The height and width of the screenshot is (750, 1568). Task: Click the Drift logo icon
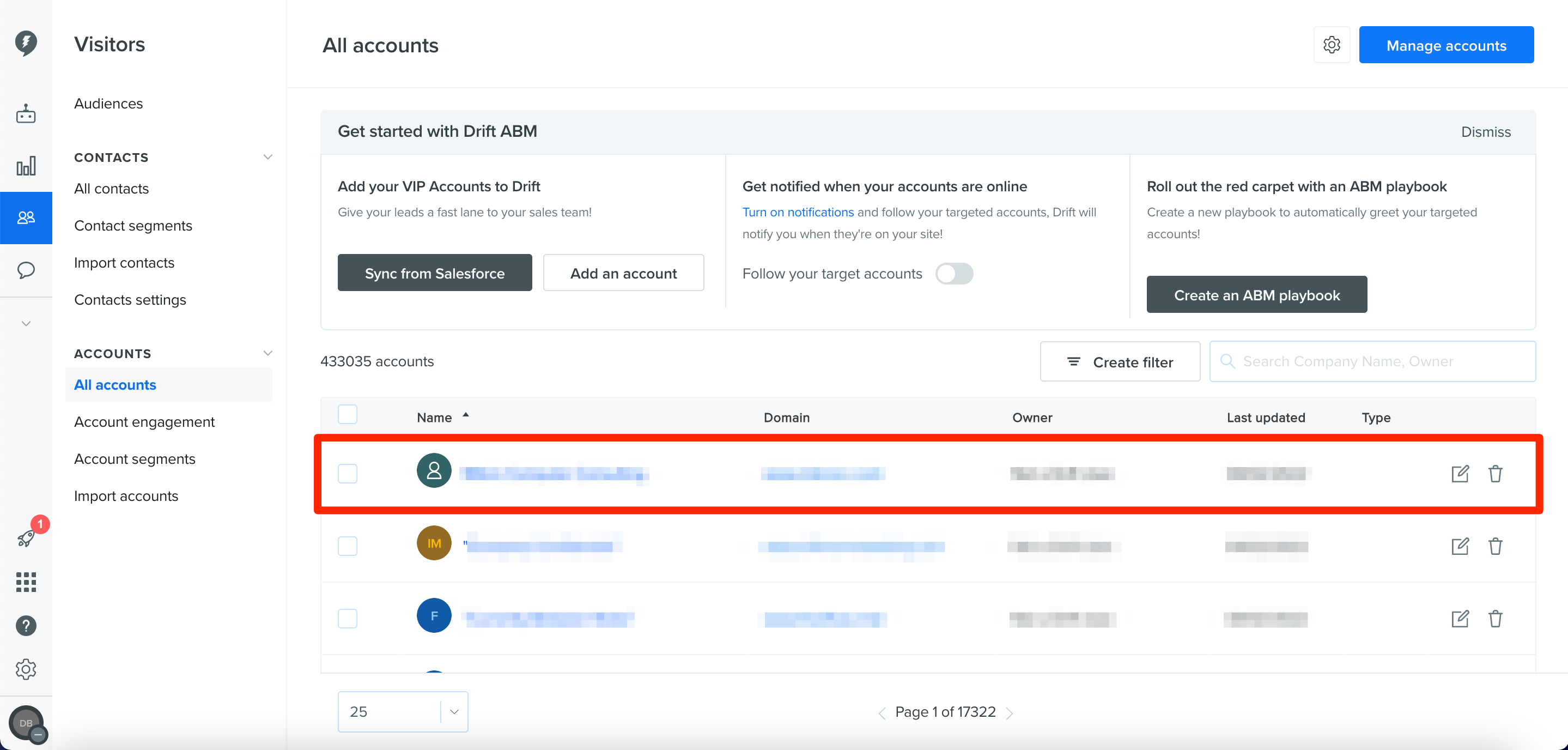(26, 43)
